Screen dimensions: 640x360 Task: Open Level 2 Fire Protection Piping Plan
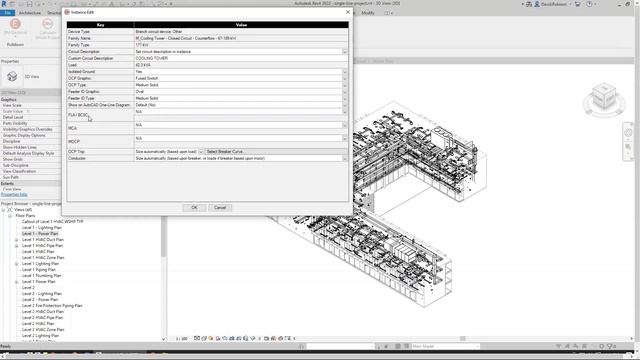click(52, 306)
